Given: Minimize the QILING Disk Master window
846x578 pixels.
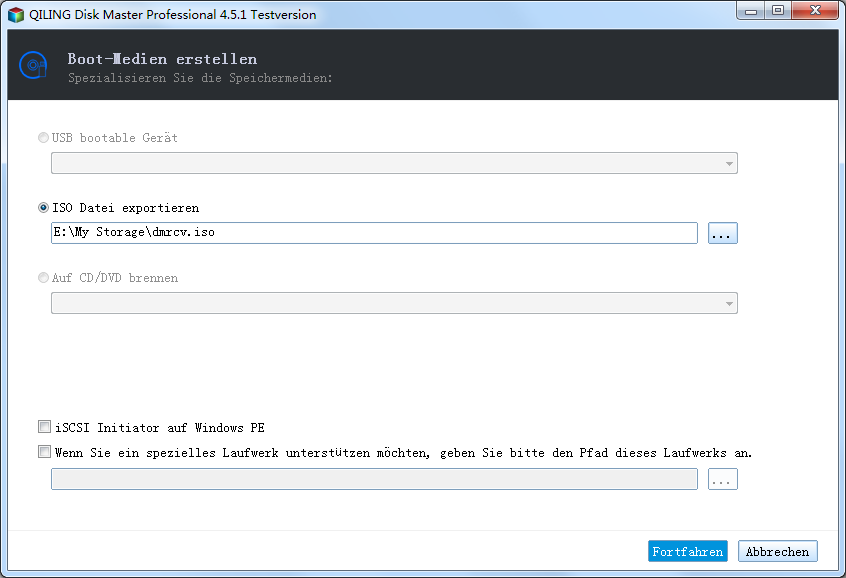Looking at the screenshot, I should [x=751, y=11].
